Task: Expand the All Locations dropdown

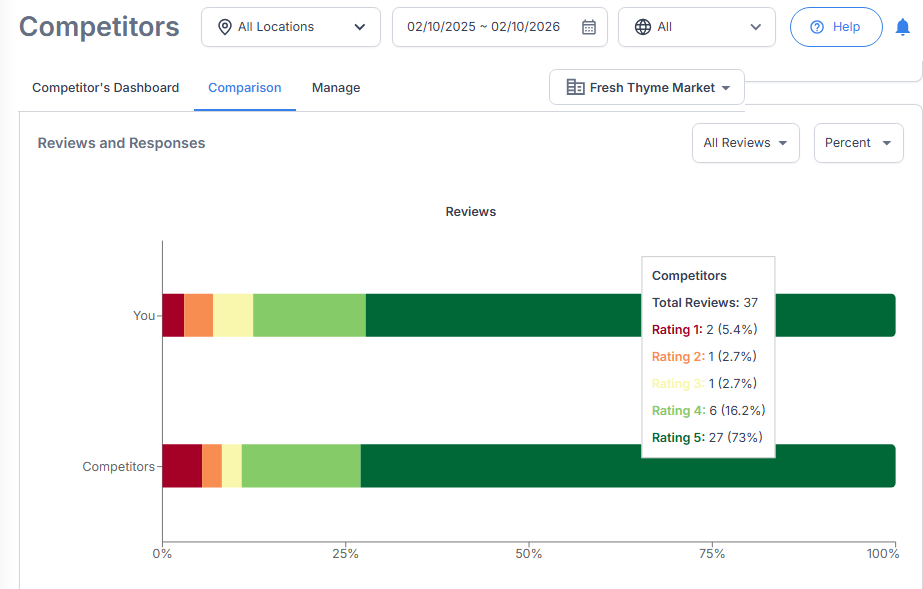Action: [x=291, y=27]
